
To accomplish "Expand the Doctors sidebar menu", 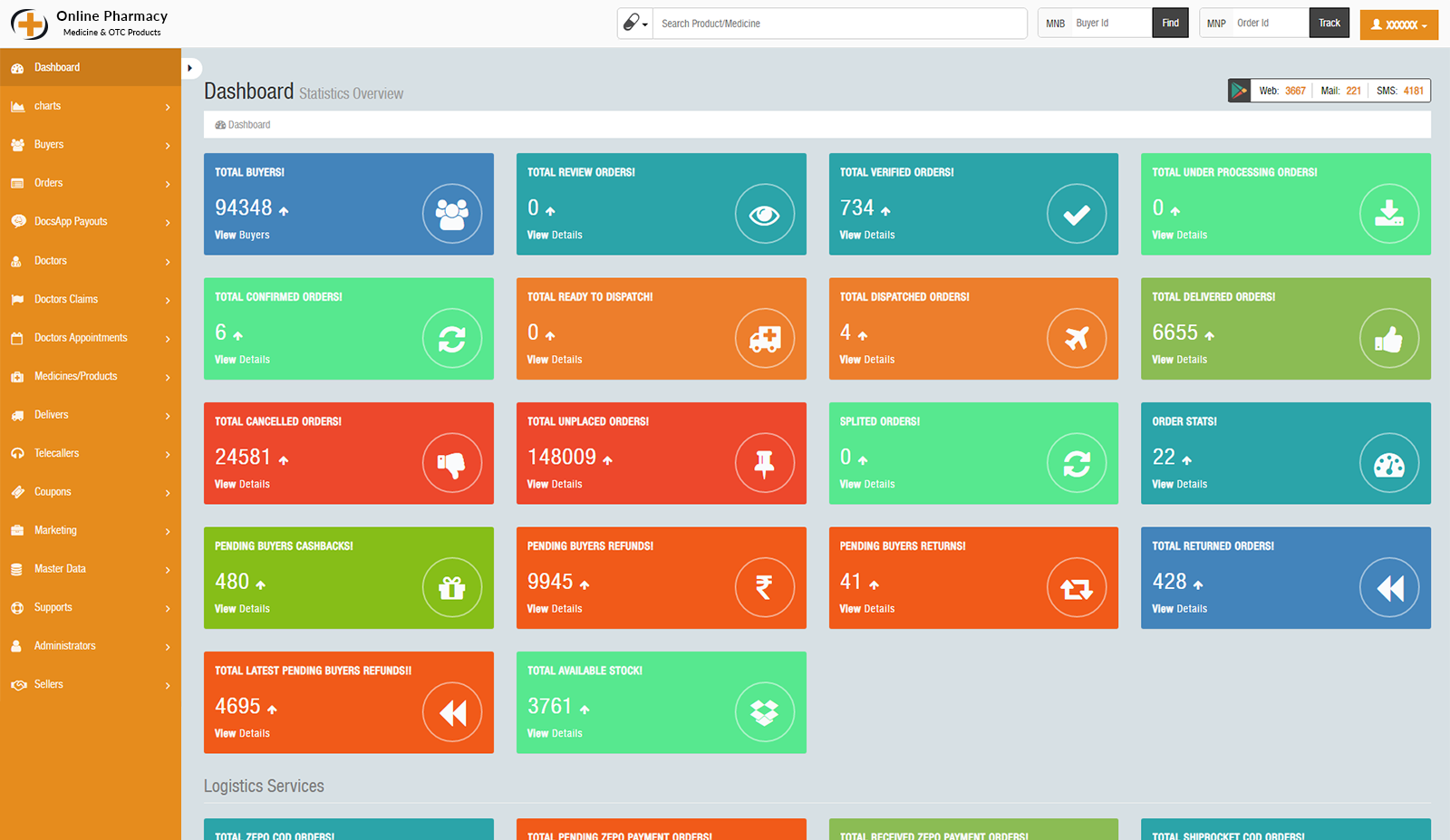I will coord(91,261).
